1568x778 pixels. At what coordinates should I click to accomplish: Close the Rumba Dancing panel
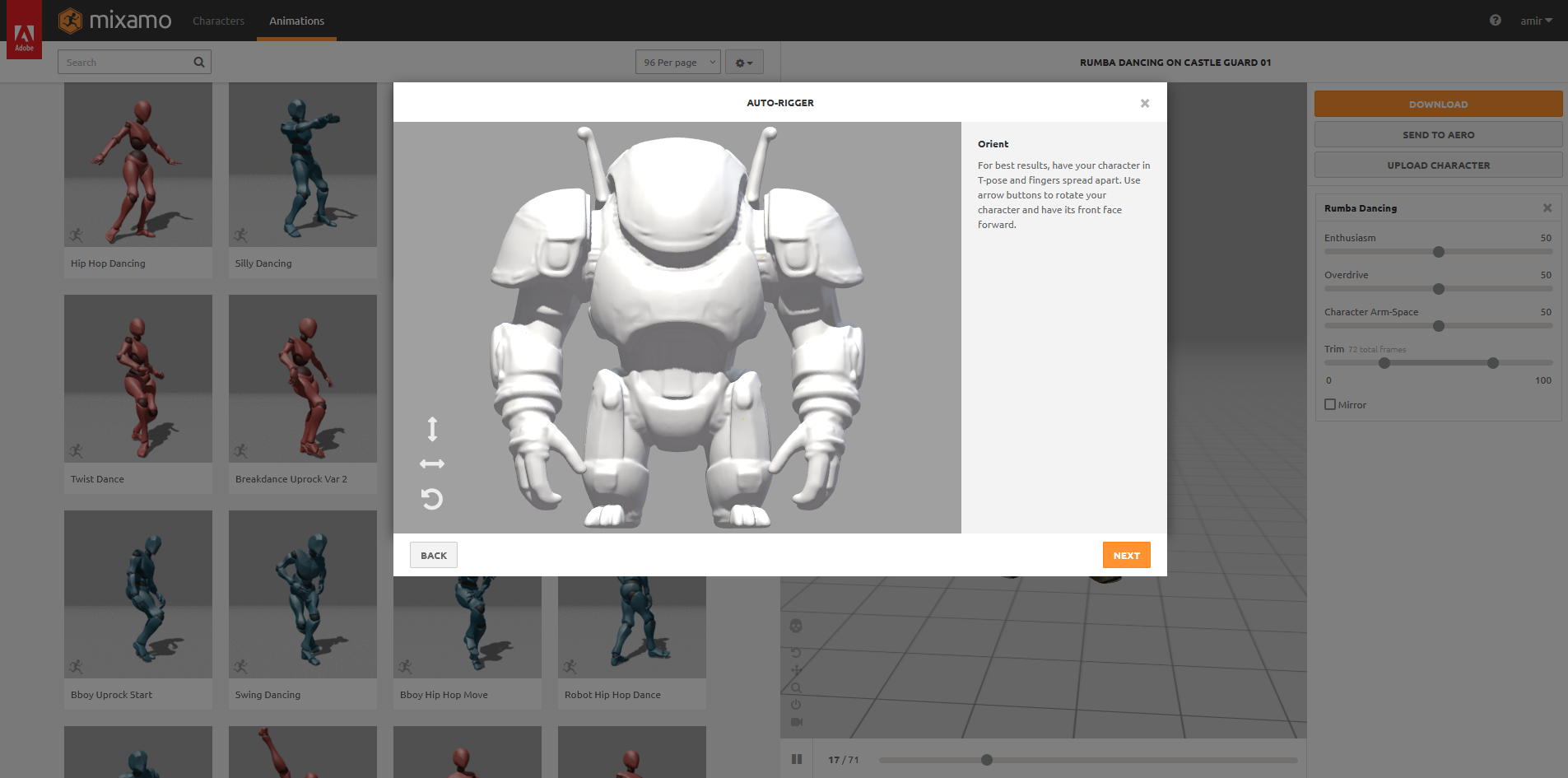point(1547,207)
